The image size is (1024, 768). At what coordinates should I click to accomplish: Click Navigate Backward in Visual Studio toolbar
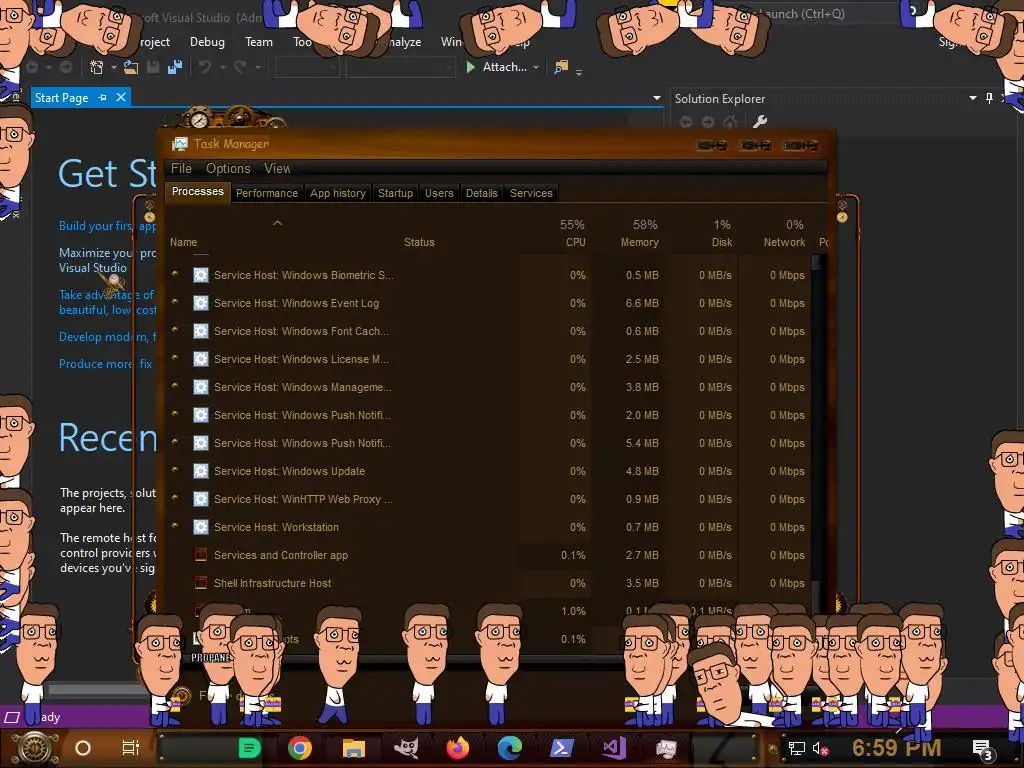(x=31, y=67)
